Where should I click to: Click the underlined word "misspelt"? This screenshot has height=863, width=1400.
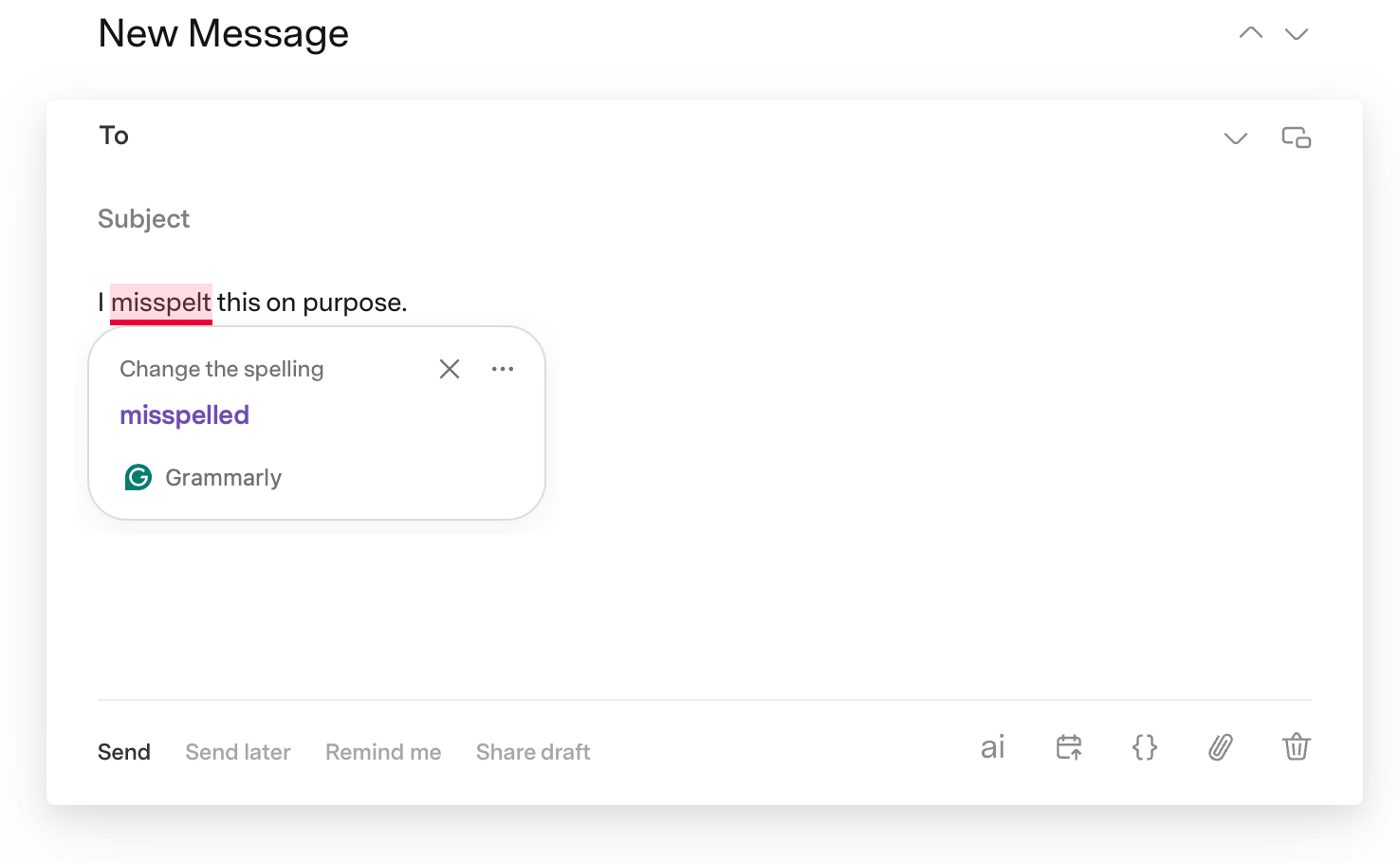(x=161, y=303)
